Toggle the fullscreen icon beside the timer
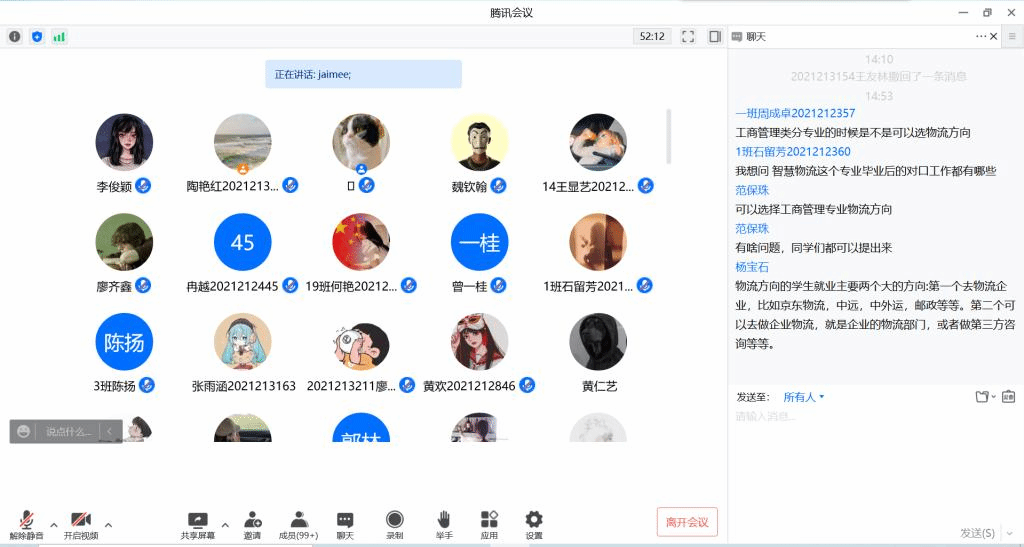This screenshot has height=547, width=1024. click(x=688, y=37)
